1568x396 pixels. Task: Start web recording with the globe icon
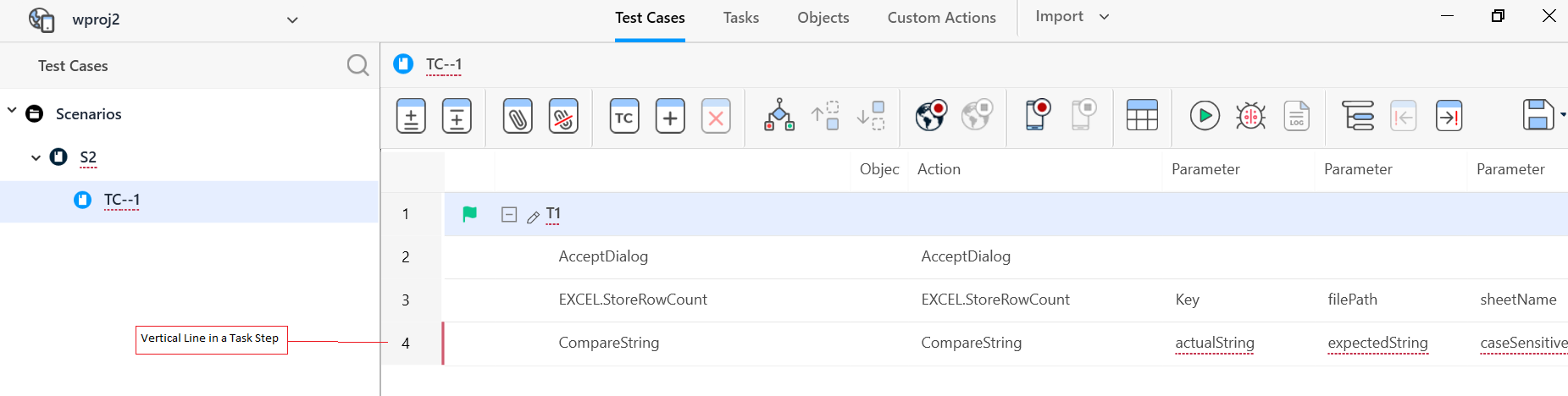point(930,116)
